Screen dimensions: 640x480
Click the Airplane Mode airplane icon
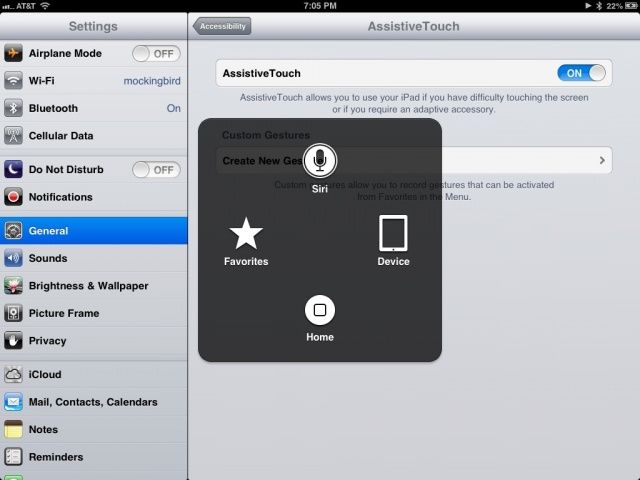tap(13, 53)
